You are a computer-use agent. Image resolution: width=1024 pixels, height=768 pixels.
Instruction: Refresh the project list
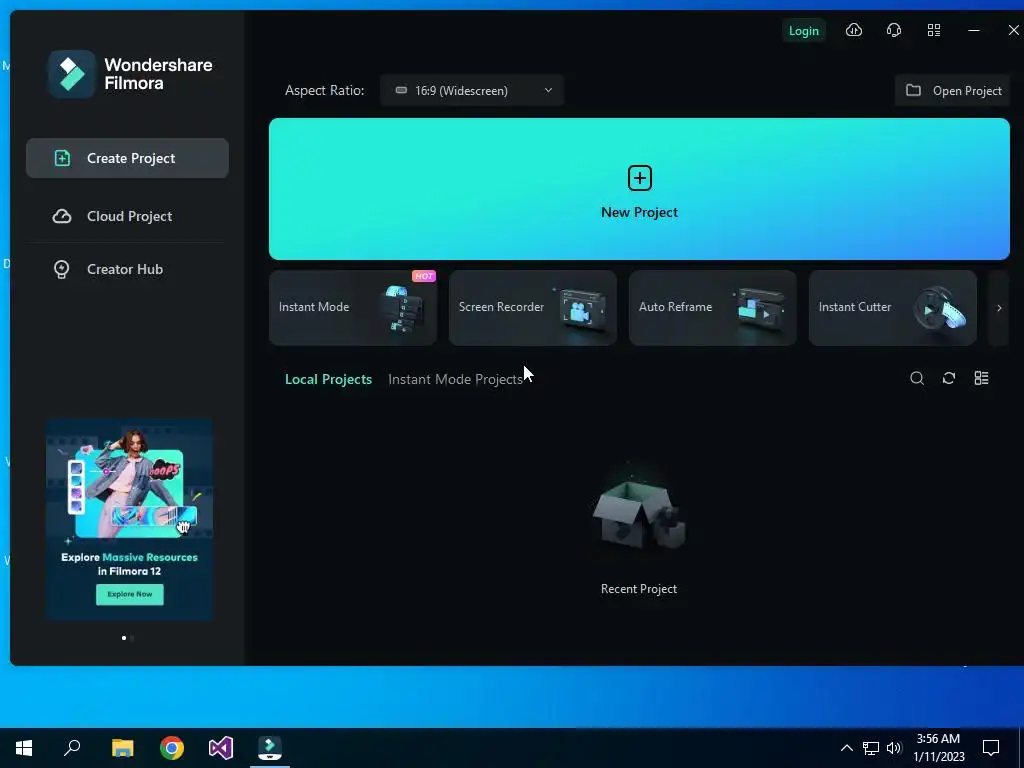point(949,378)
